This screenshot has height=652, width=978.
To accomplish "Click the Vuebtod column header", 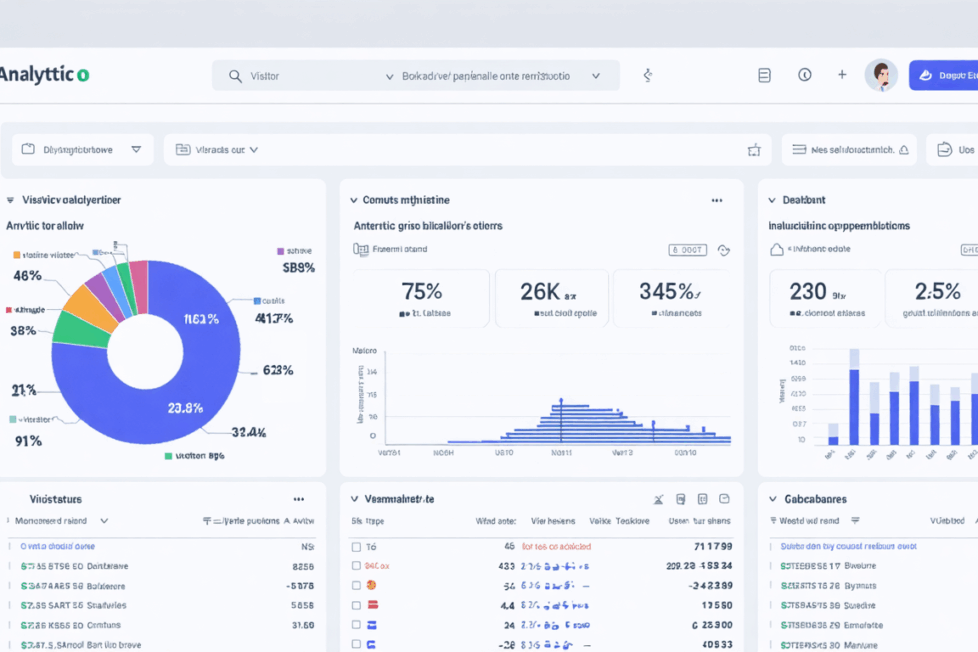I will point(947,521).
